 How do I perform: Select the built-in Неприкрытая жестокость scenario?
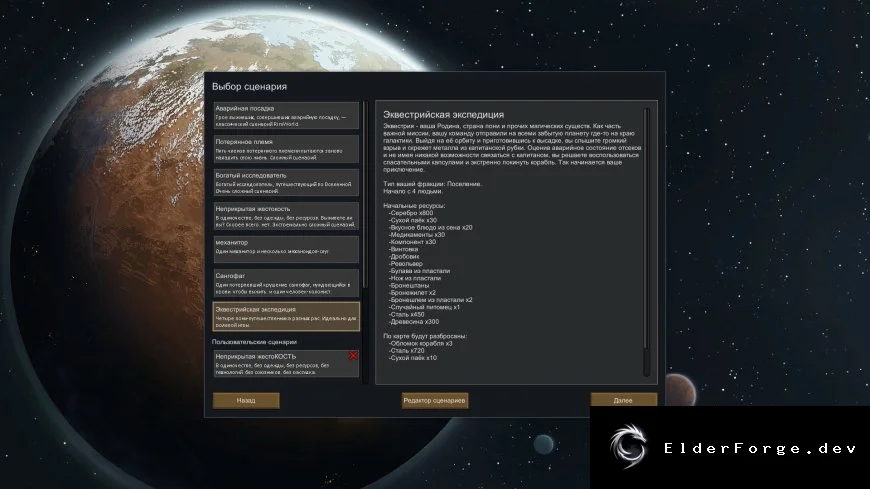[286, 216]
